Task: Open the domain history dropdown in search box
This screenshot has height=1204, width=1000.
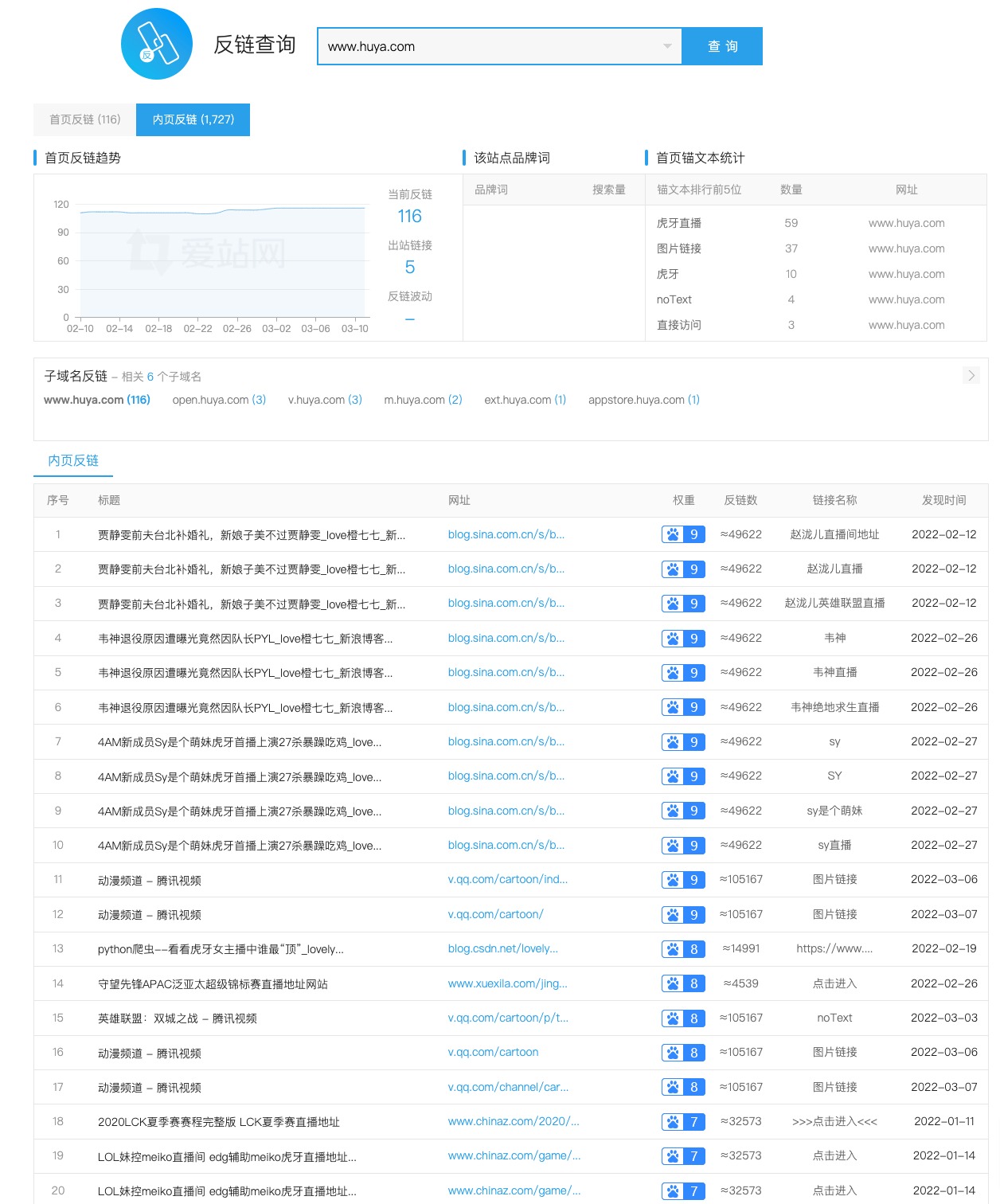Action: pyautogui.click(x=667, y=46)
